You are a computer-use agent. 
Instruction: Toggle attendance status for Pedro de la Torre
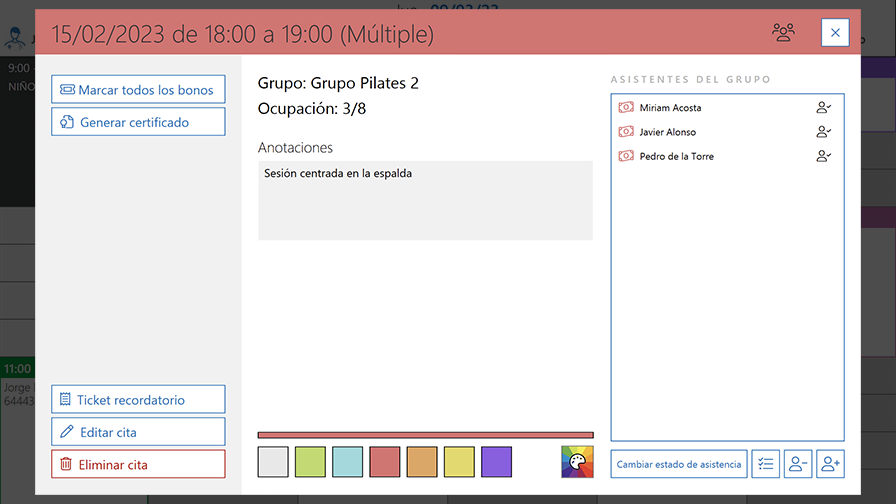click(824, 156)
